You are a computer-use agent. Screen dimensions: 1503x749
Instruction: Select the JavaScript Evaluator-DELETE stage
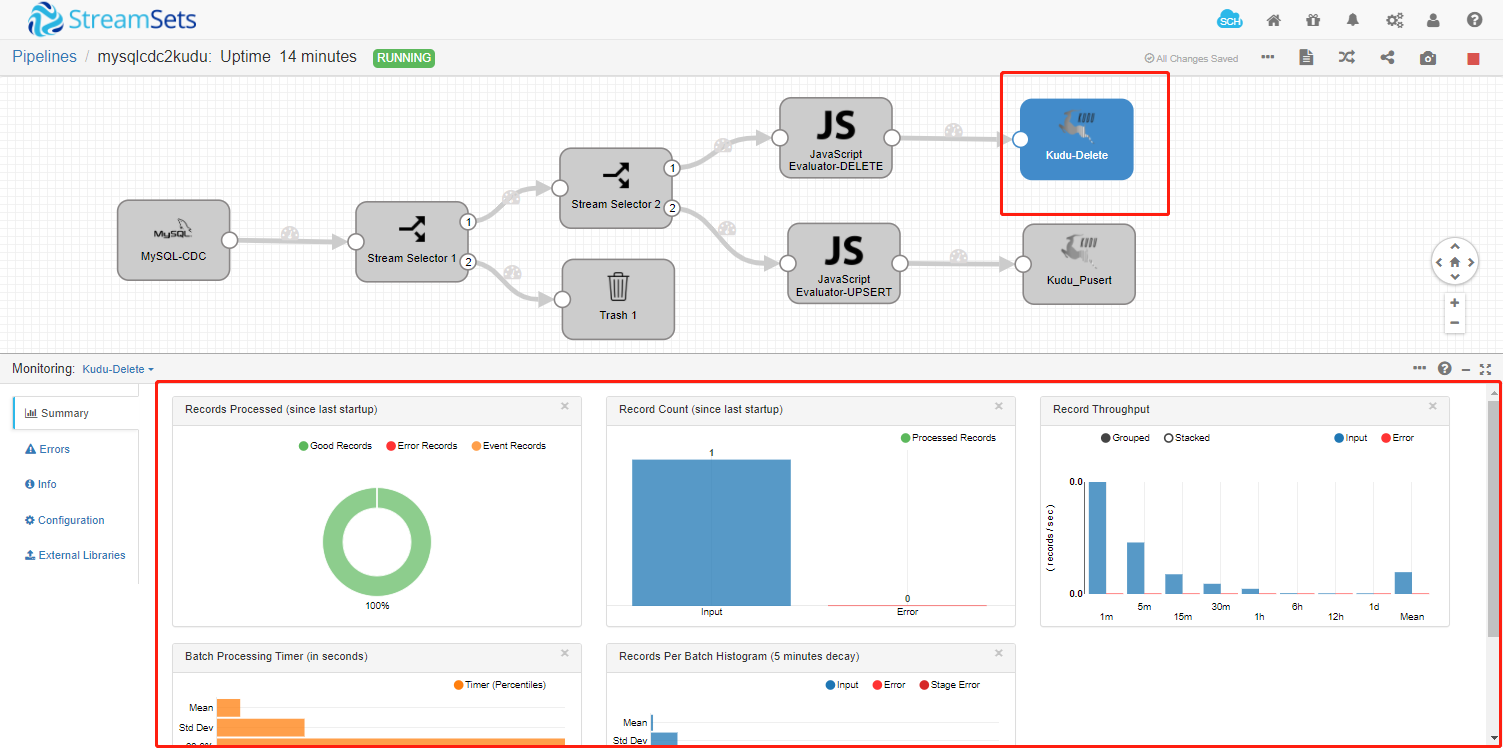click(836, 138)
